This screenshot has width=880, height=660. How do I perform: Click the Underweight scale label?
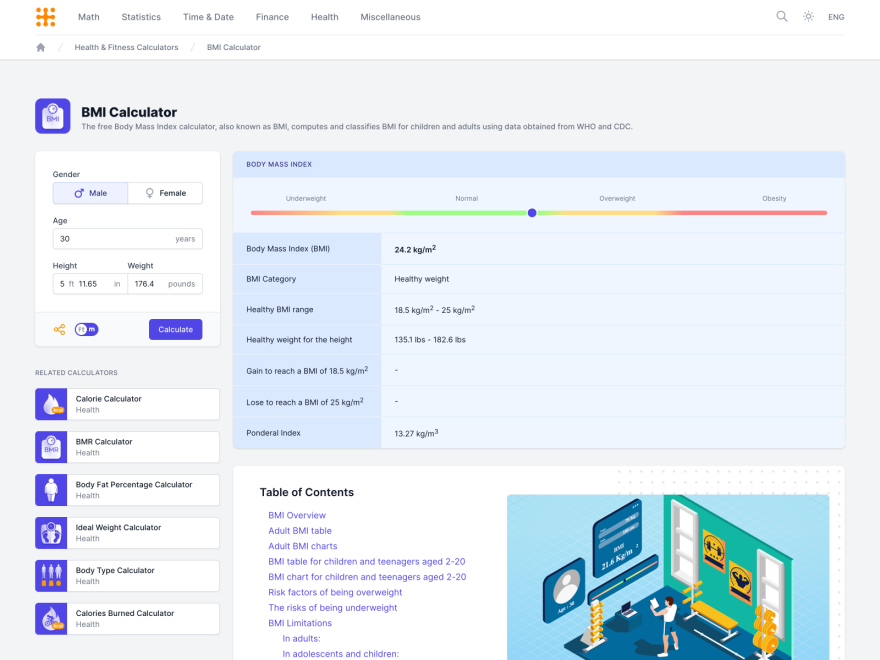[x=306, y=199]
